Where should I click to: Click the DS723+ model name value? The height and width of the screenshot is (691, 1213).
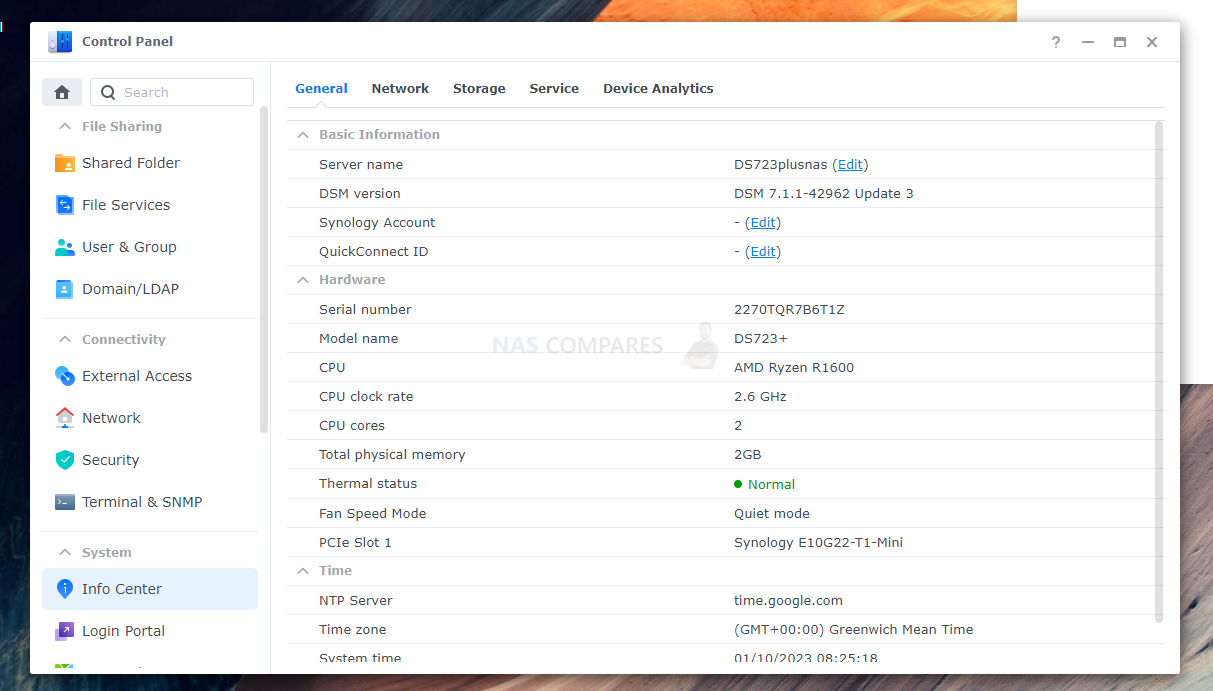761,338
